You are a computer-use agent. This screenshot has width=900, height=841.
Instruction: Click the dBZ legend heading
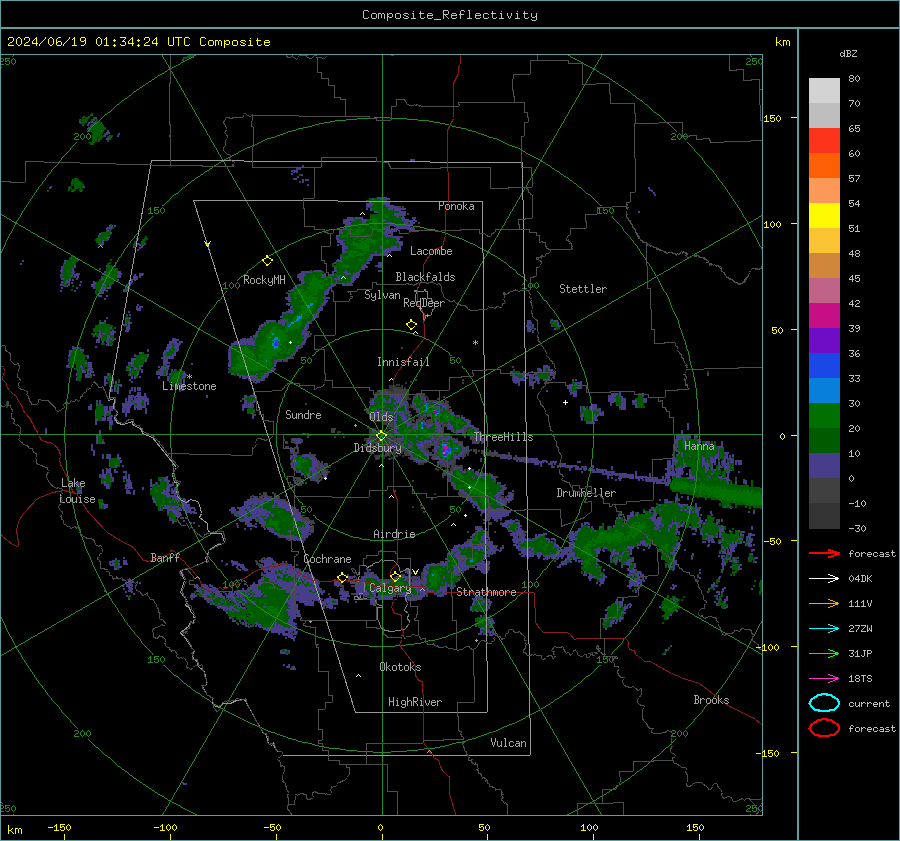pos(848,53)
